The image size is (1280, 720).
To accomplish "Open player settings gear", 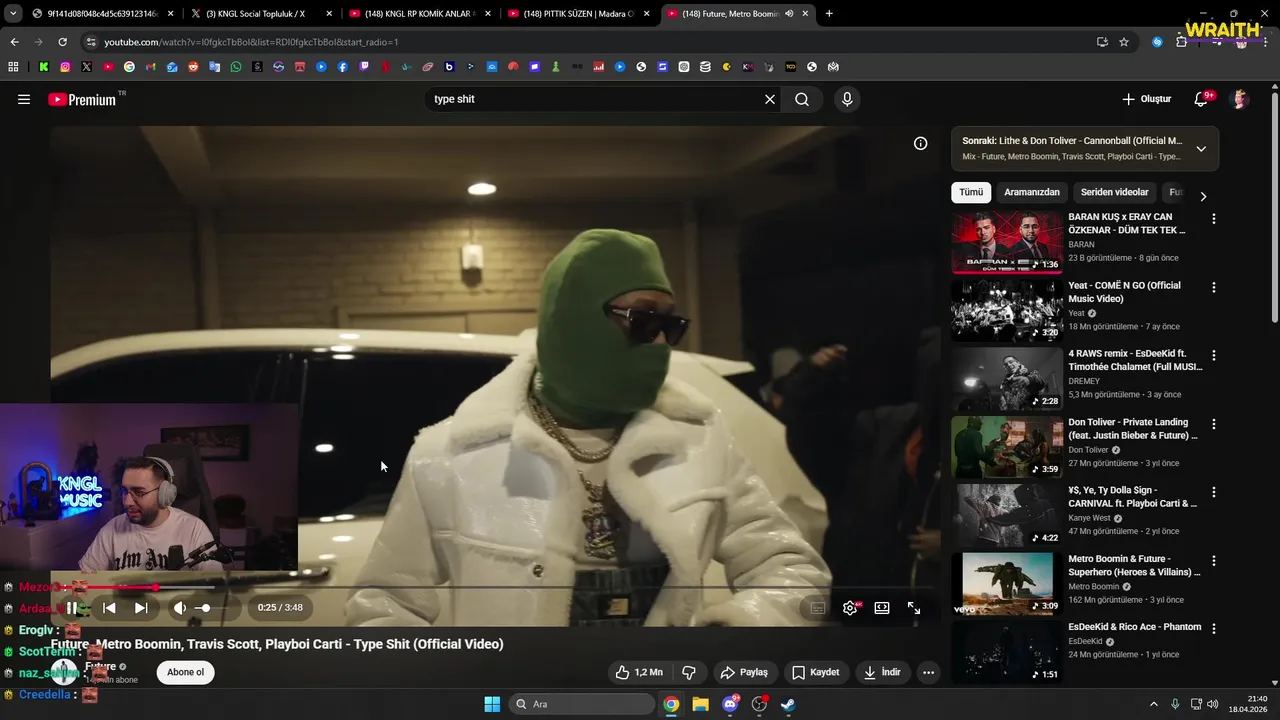I will pos(850,608).
